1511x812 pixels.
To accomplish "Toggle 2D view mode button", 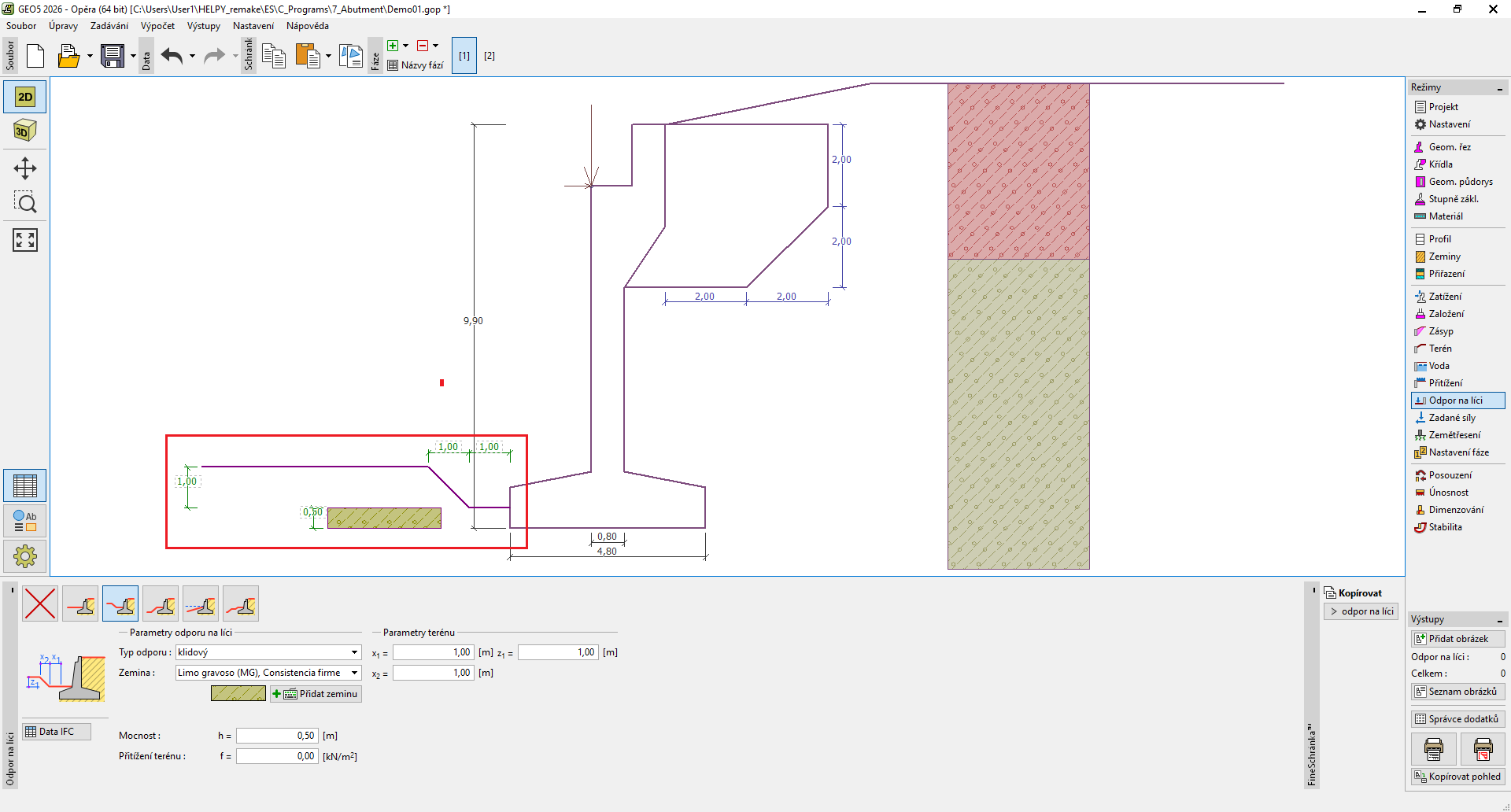I will pos(25,97).
